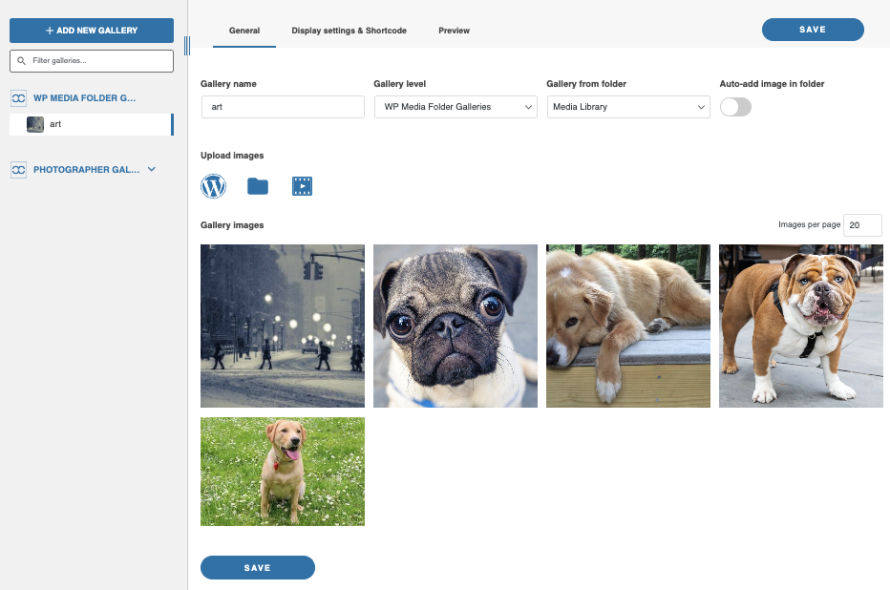Click the Add New Gallery button
890x590 pixels.
point(91,31)
